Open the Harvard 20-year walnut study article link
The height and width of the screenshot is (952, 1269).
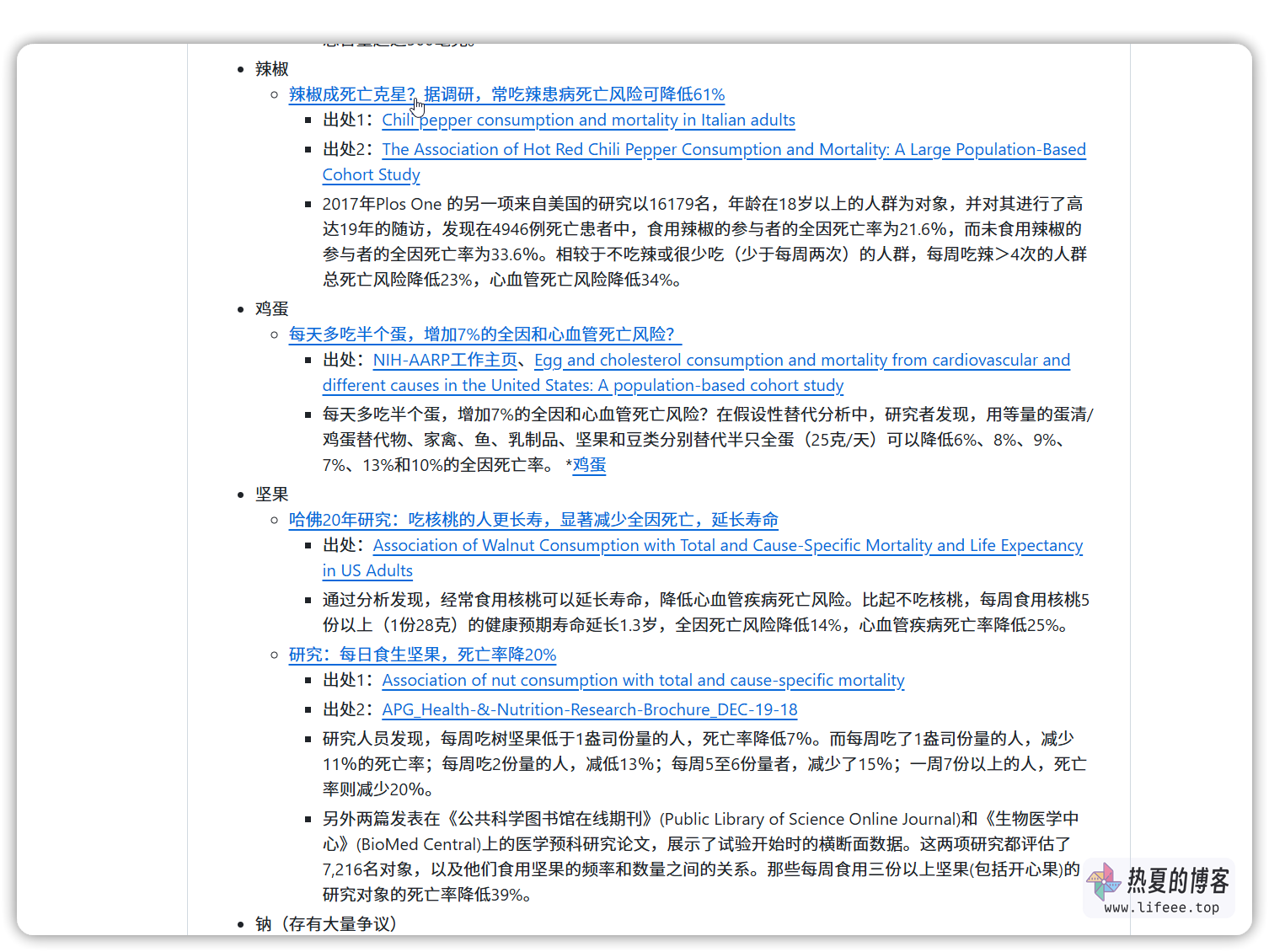[533, 520]
